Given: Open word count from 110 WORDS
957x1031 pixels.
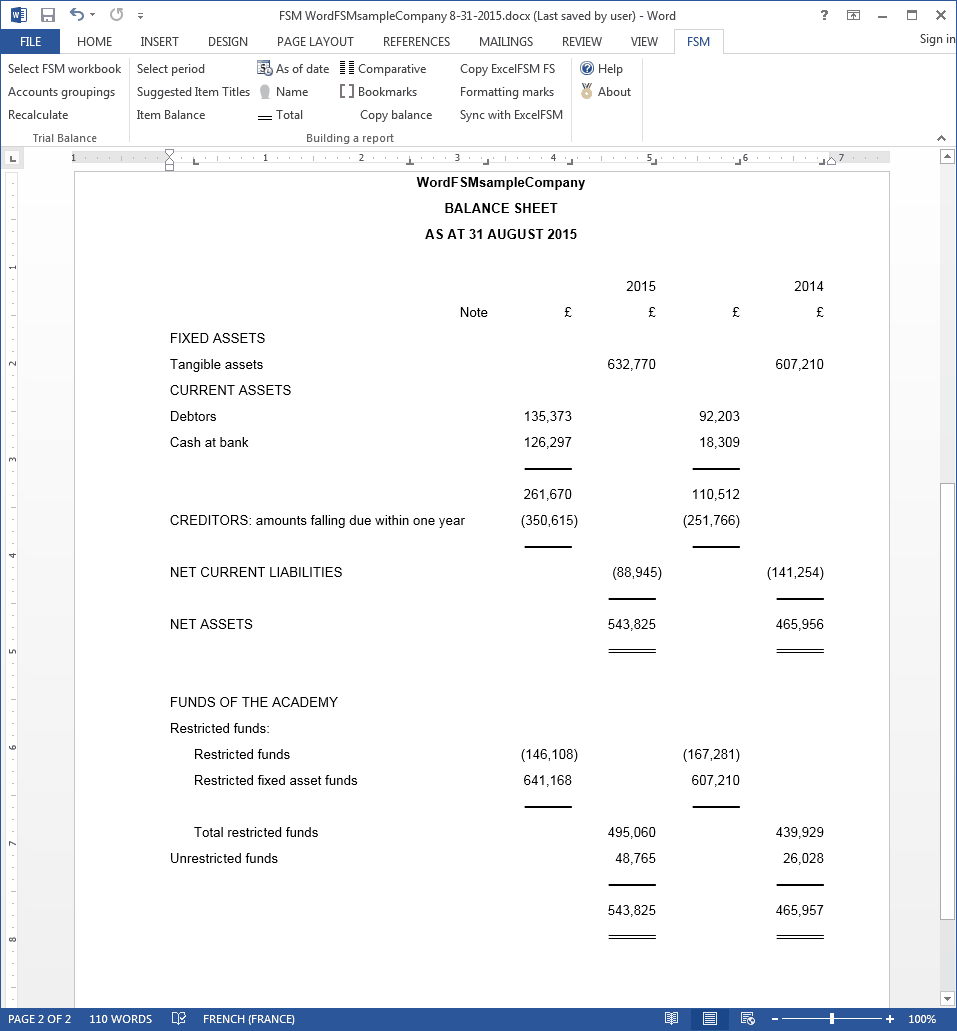Looking at the screenshot, I should point(120,1019).
